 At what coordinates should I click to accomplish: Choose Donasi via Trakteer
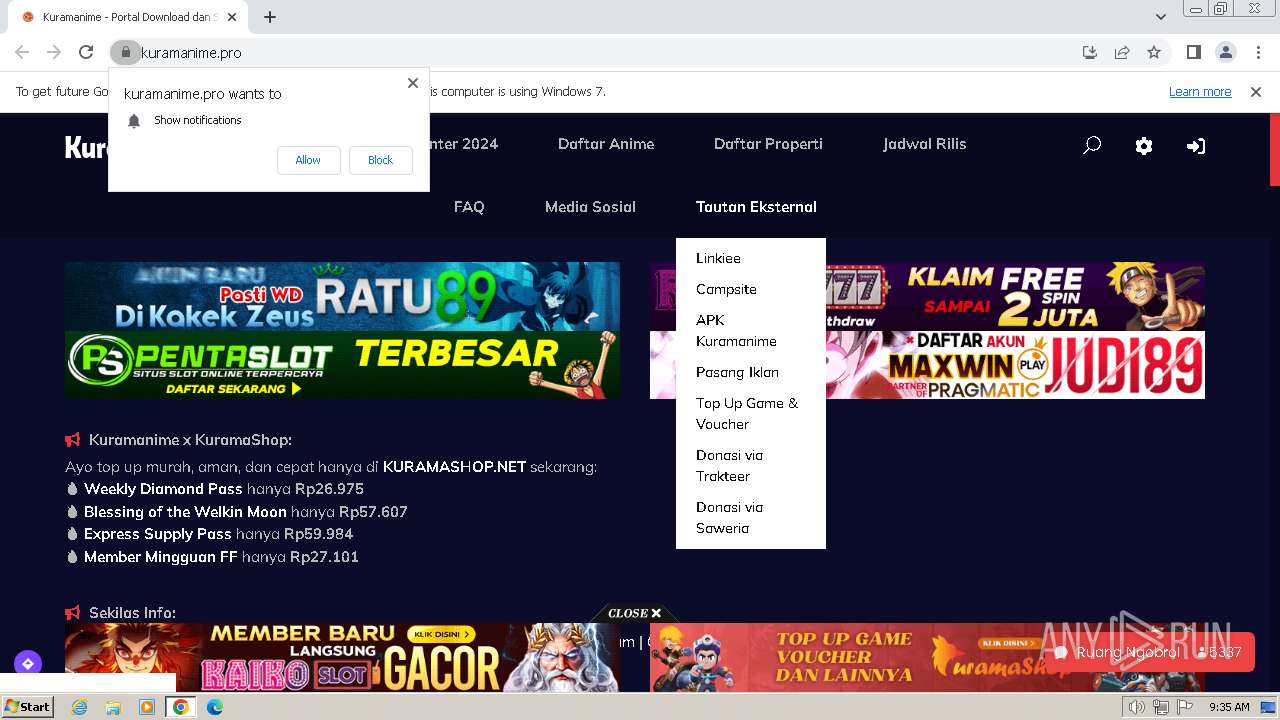click(x=729, y=465)
